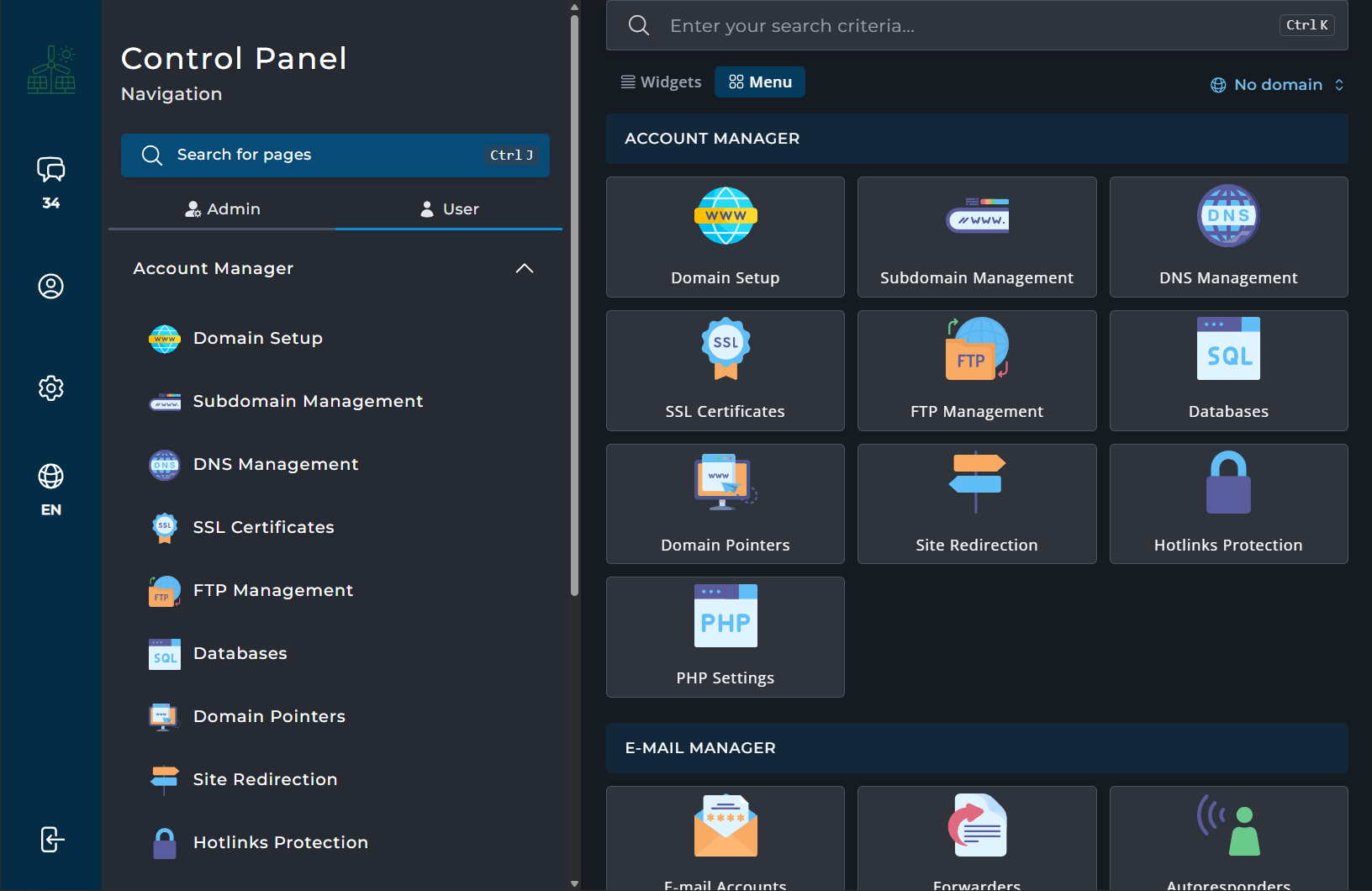1372x891 pixels.
Task: Click the user profile icon in sidebar
Action: tap(50, 287)
